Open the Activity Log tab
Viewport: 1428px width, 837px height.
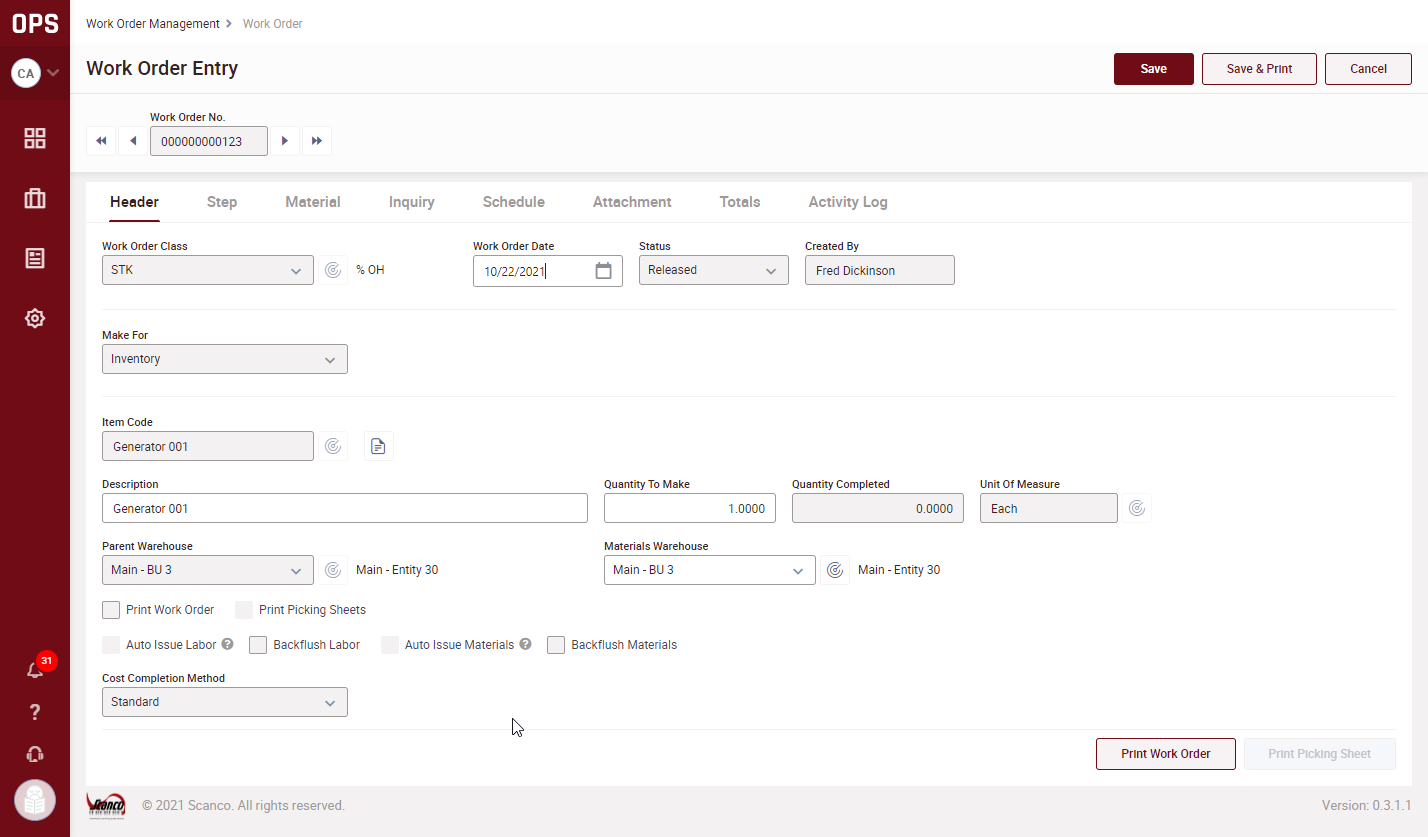pyautogui.click(x=847, y=202)
